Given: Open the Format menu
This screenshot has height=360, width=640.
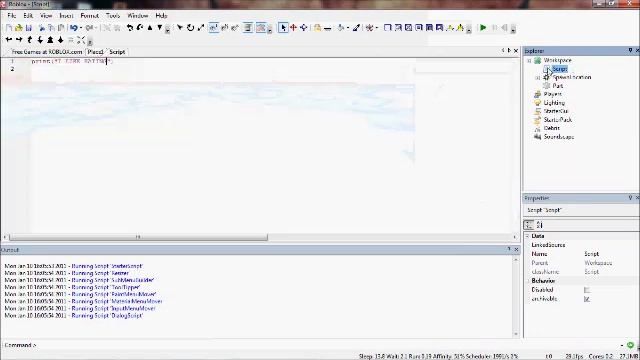Looking at the screenshot, I should [x=89, y=16].
